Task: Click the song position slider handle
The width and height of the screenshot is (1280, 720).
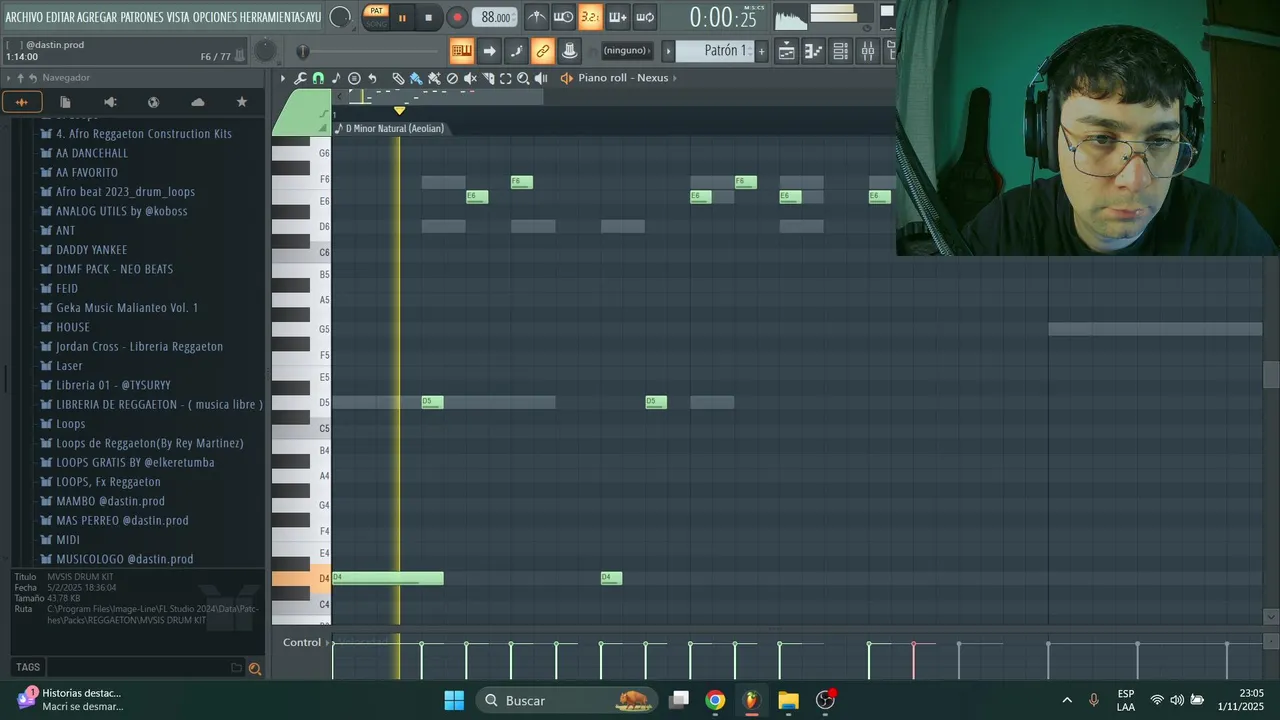Action: pyautogui.click(x=302, y=52)
